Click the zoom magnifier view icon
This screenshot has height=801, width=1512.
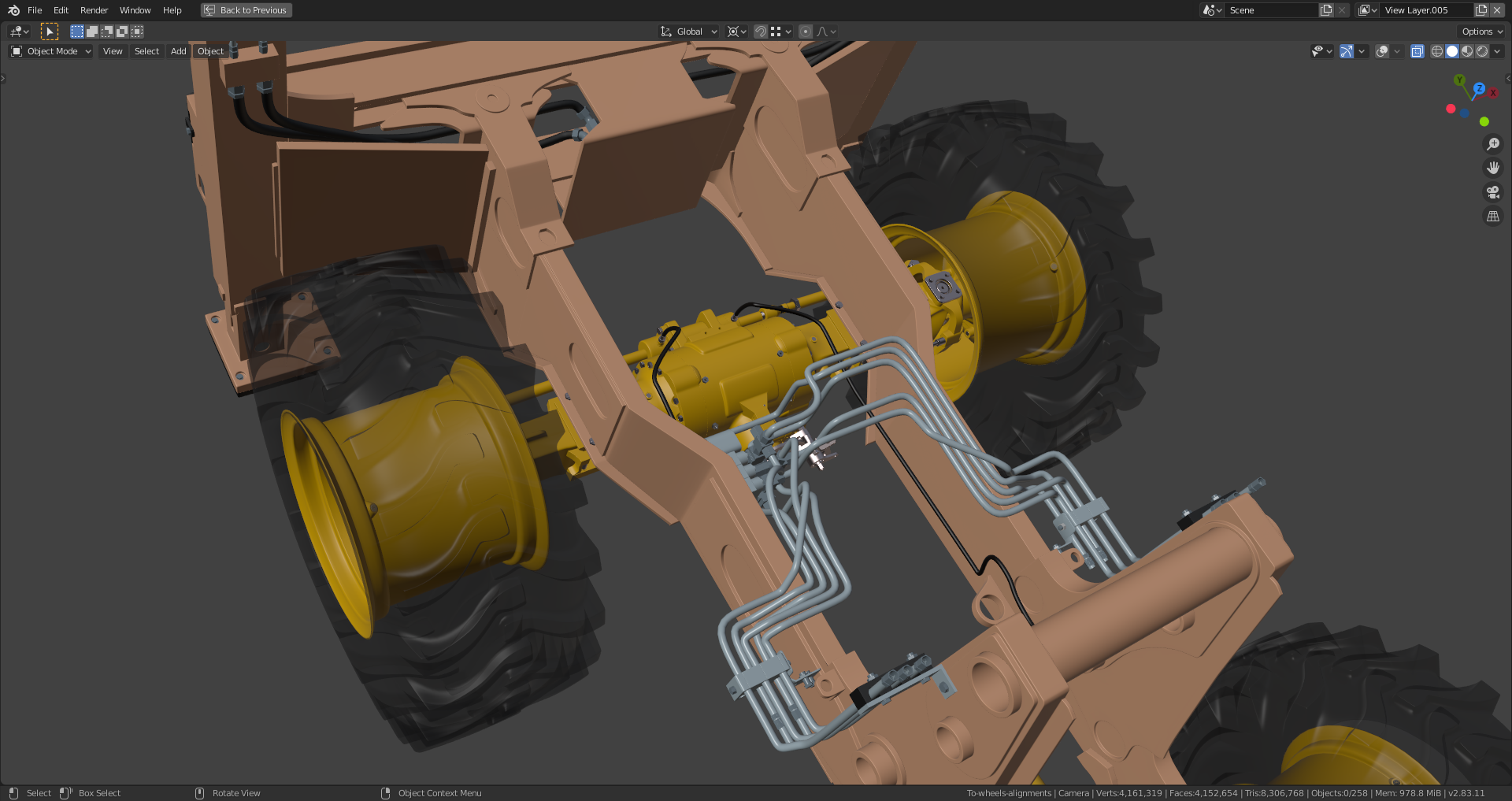(x=1492, y=144)
